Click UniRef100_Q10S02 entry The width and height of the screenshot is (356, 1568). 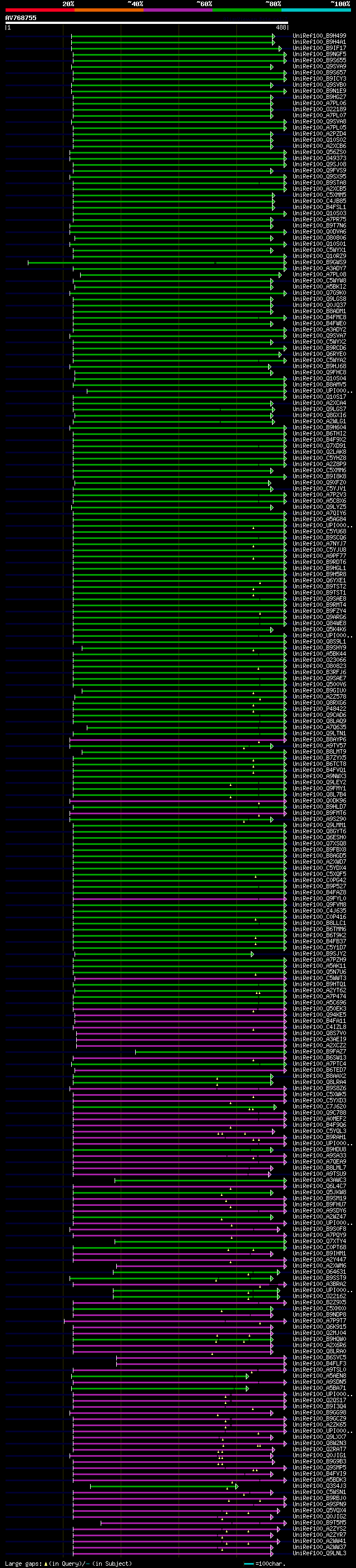319,140
